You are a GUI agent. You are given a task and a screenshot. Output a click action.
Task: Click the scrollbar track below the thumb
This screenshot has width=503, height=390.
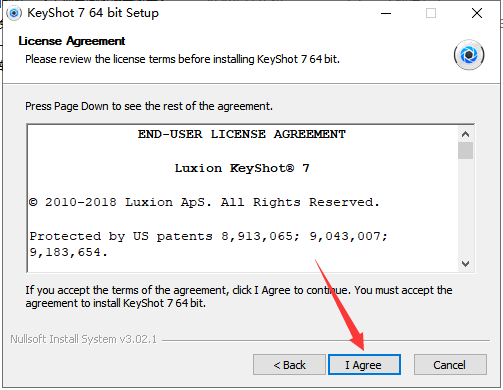(x=465, y=208)
